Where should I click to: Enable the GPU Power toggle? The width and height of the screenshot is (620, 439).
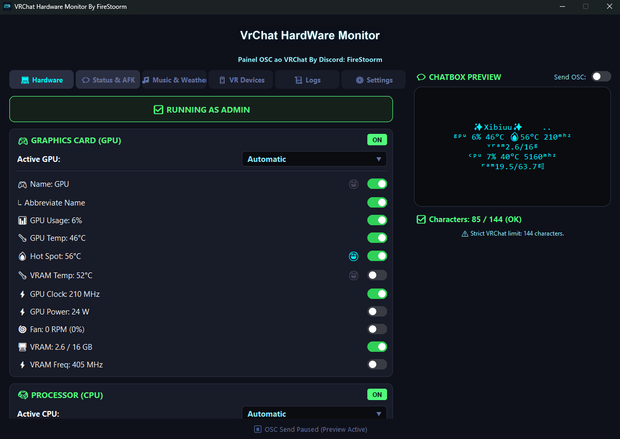(377, 312)
